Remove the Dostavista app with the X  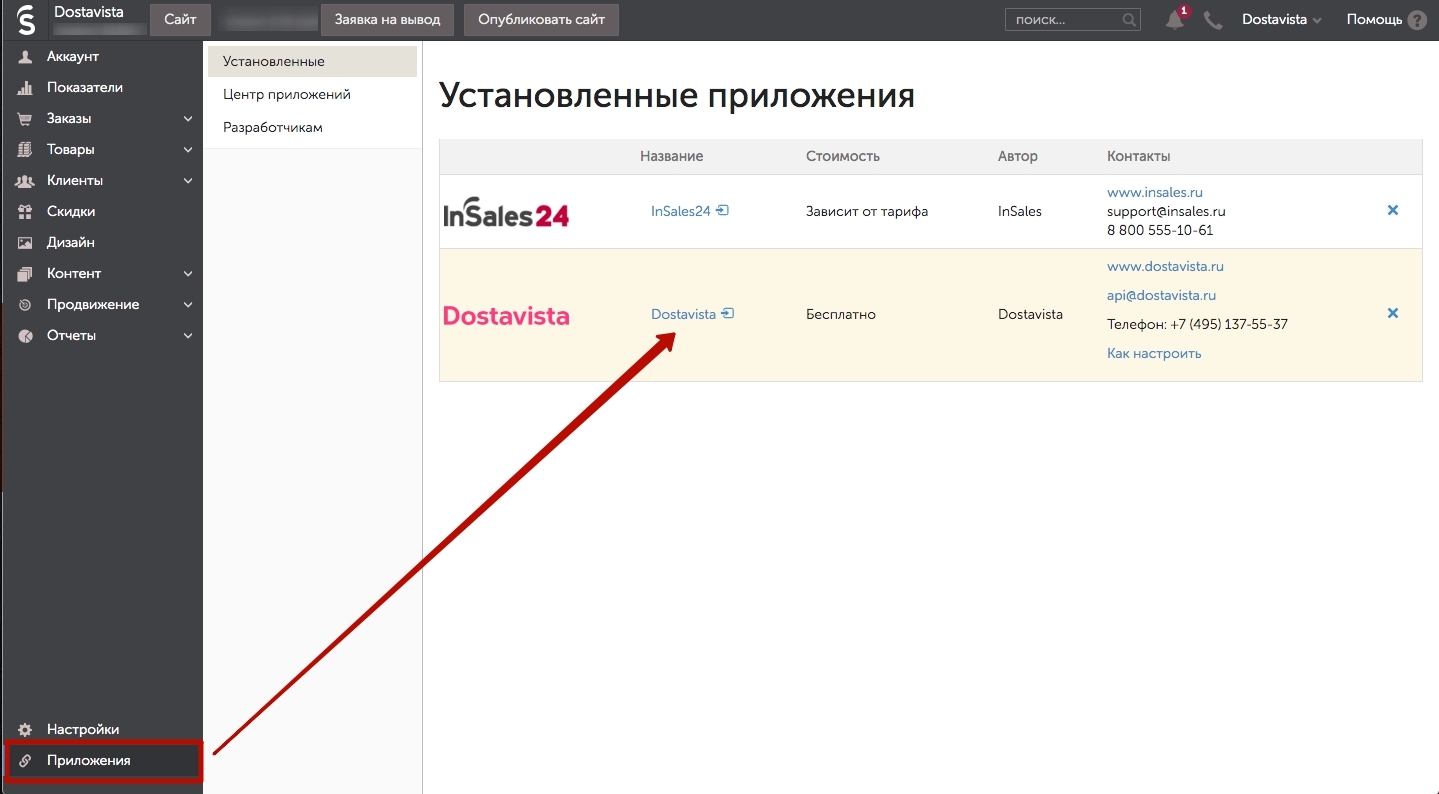coord(1393,313)
